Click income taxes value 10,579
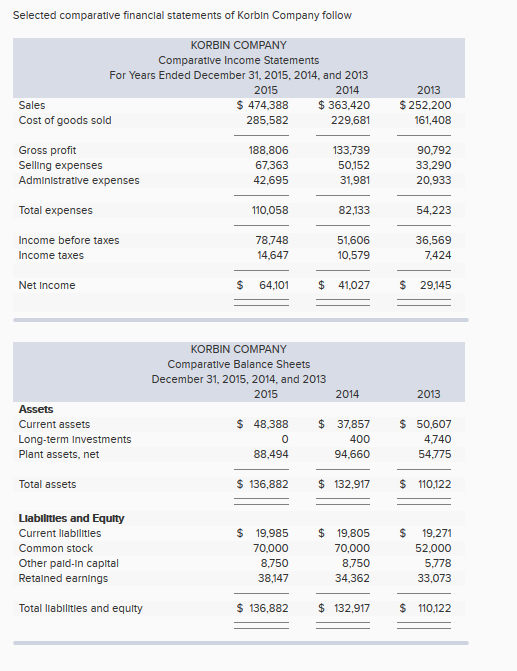The height and width of the screenshot is (671, 517). 354,255
